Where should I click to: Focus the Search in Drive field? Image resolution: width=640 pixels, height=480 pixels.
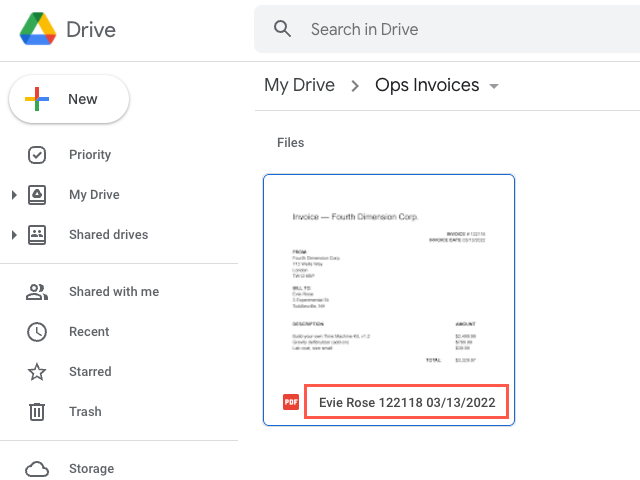pos(447,29)
